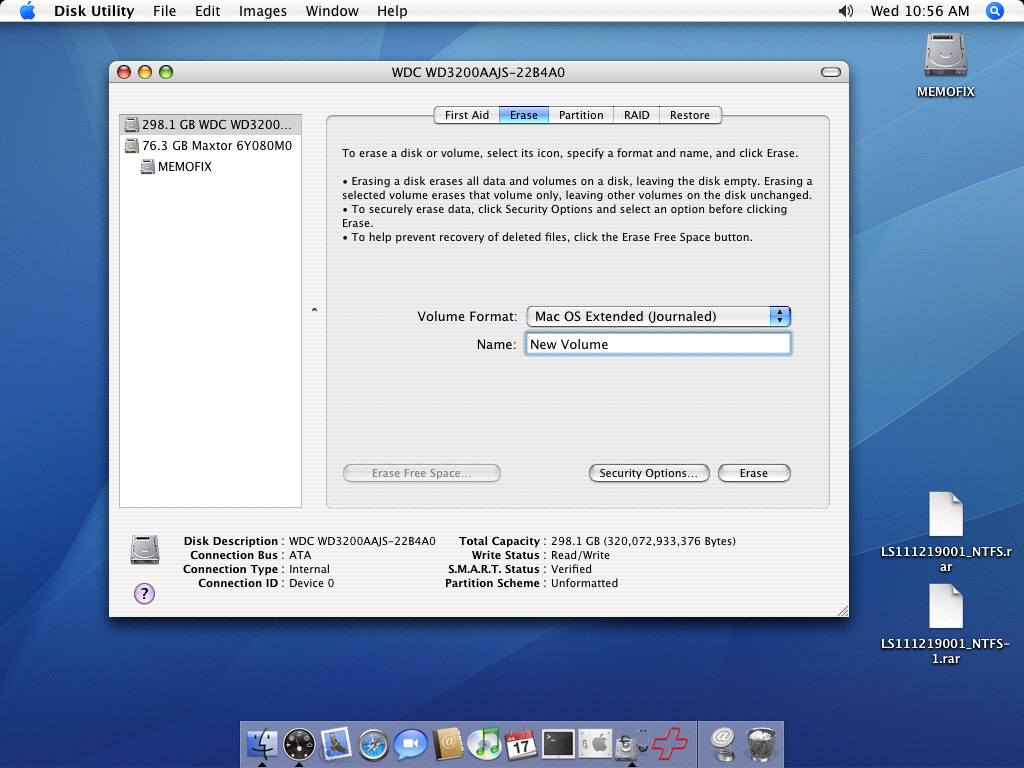Click the Erase Free Space button
This screenshot has height=768, width=1024.
click(421, 473)
